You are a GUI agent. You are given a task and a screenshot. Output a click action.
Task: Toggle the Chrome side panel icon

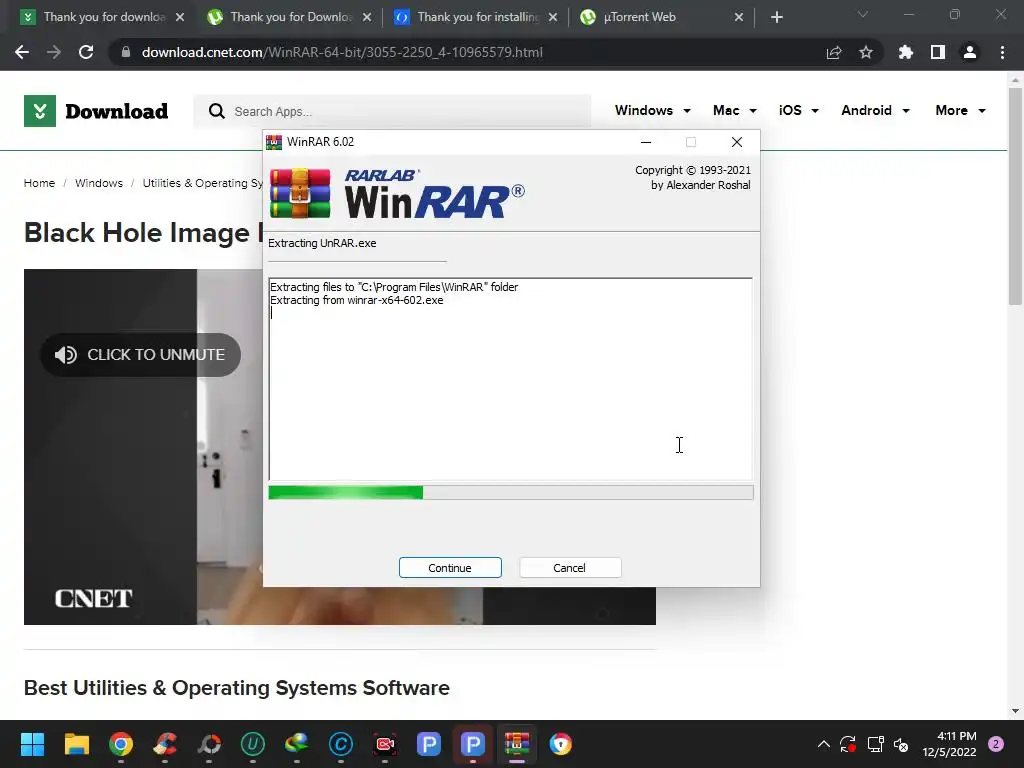point(938,52)
